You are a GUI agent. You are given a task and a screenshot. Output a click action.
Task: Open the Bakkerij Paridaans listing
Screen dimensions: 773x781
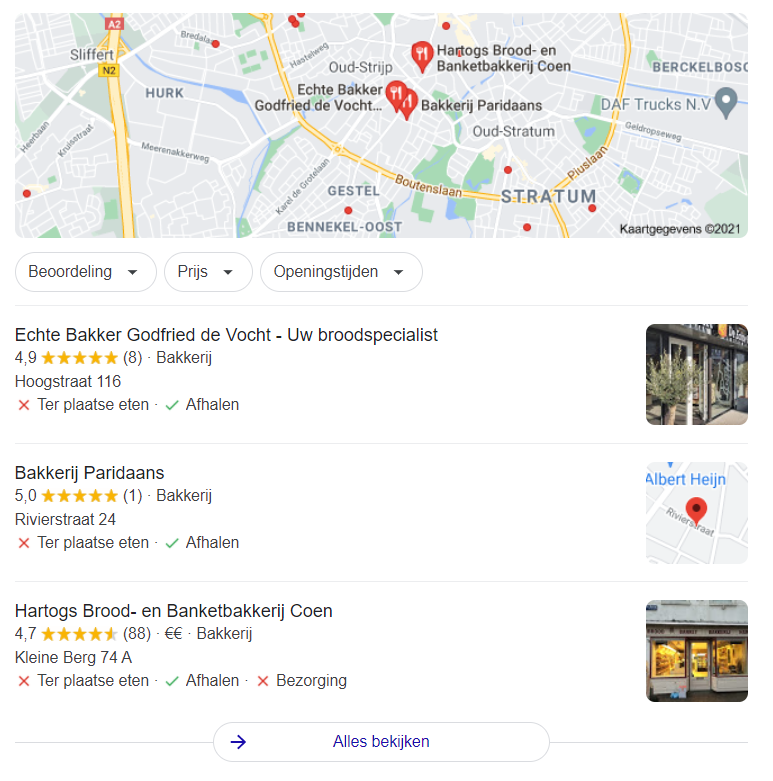click(90, 473)
